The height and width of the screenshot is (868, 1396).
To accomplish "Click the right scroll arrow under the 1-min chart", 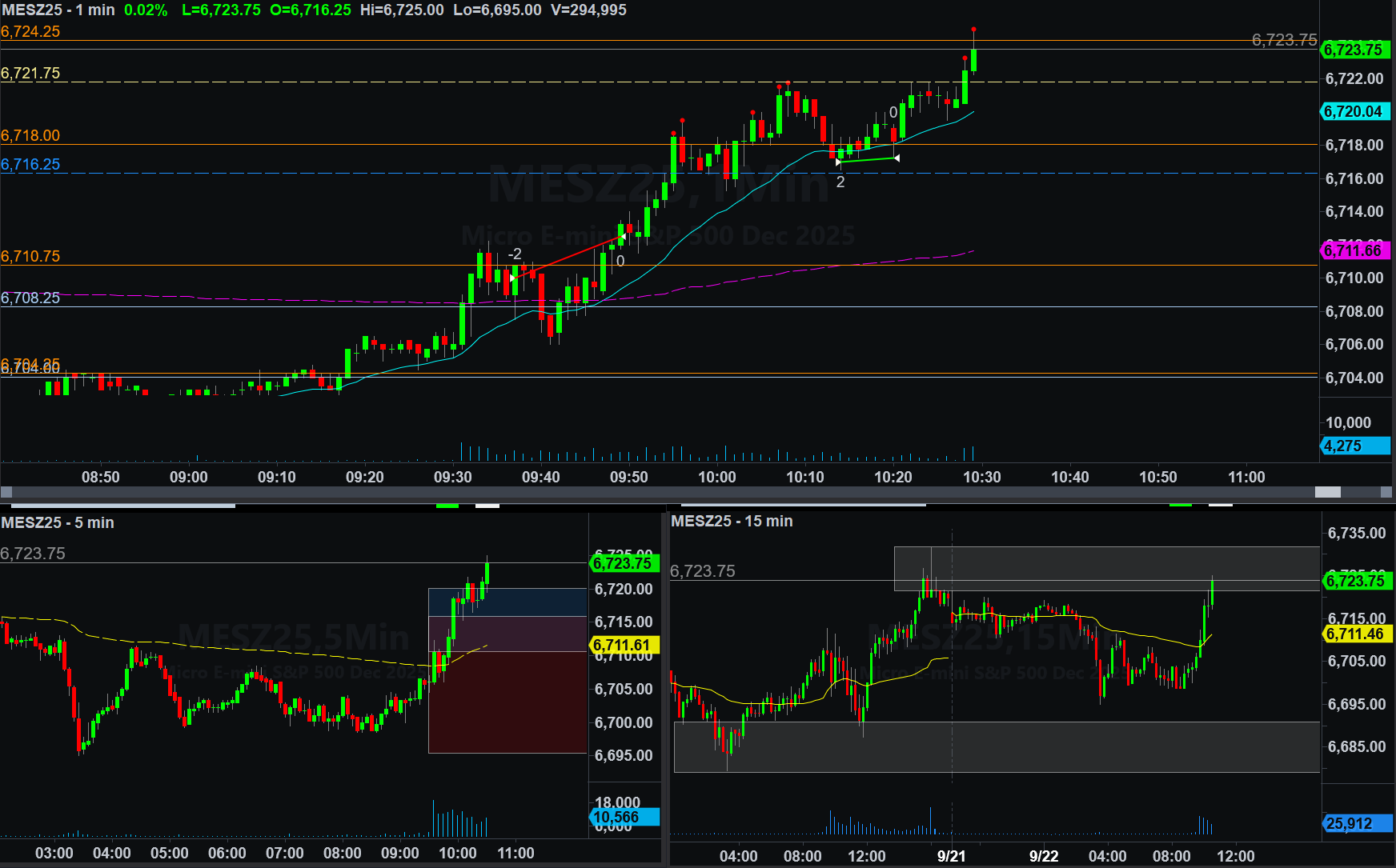I will pyautogui.click(x=1389, y=492).
